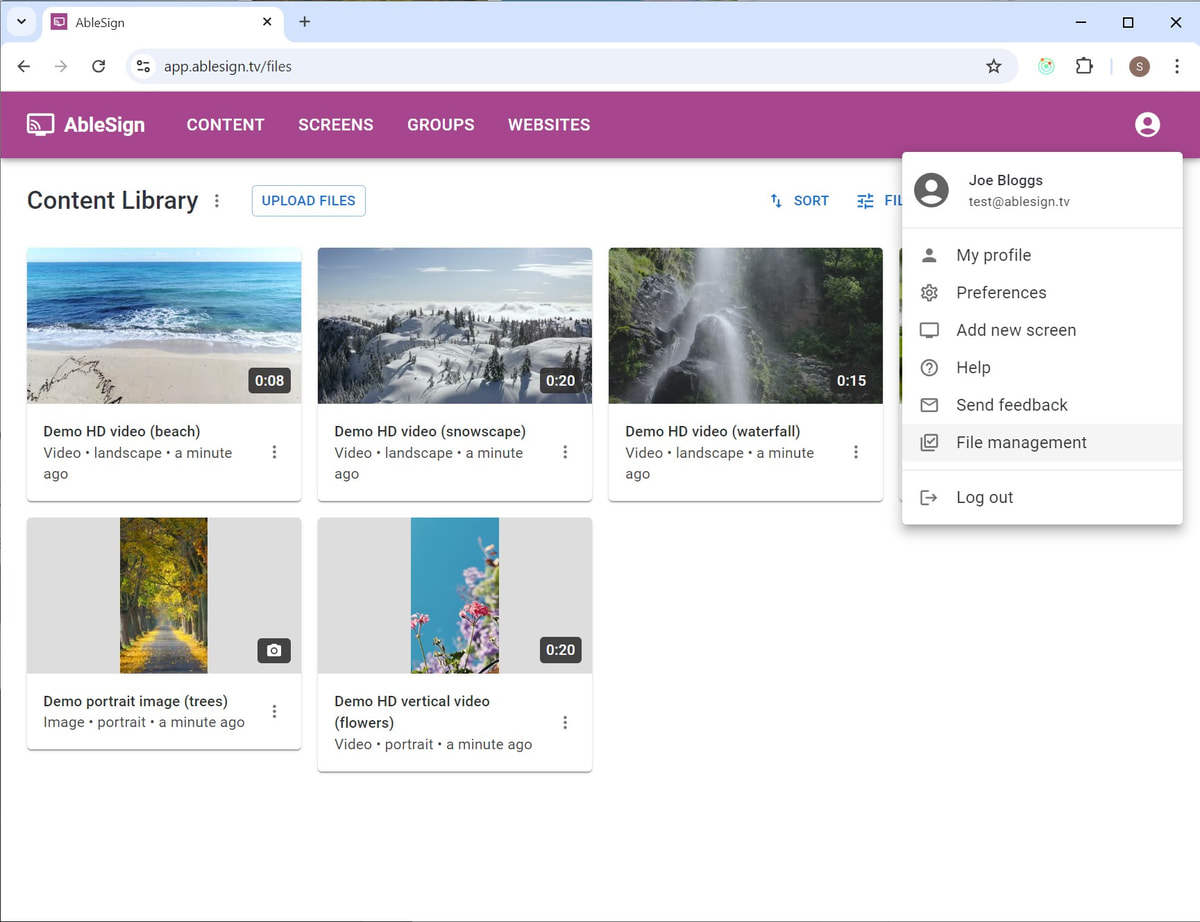Viewport: 1200px width, 922px height.
Task: Open options for Demo portrait image (trees)
Action: point(274,711)
